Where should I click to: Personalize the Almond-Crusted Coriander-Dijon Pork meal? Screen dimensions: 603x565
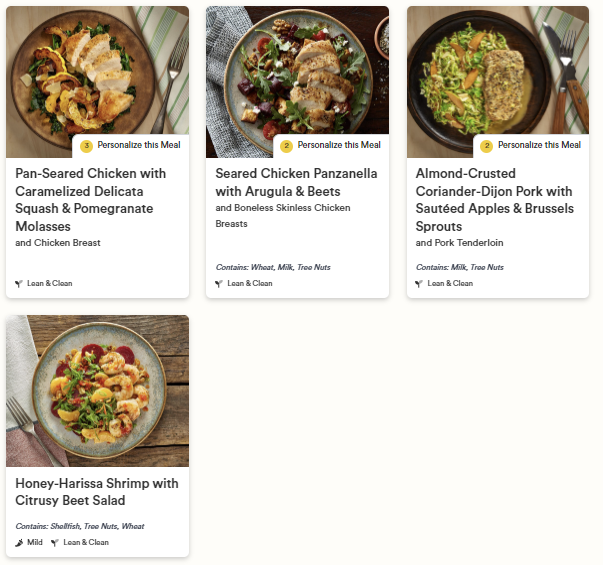[539, 146]
